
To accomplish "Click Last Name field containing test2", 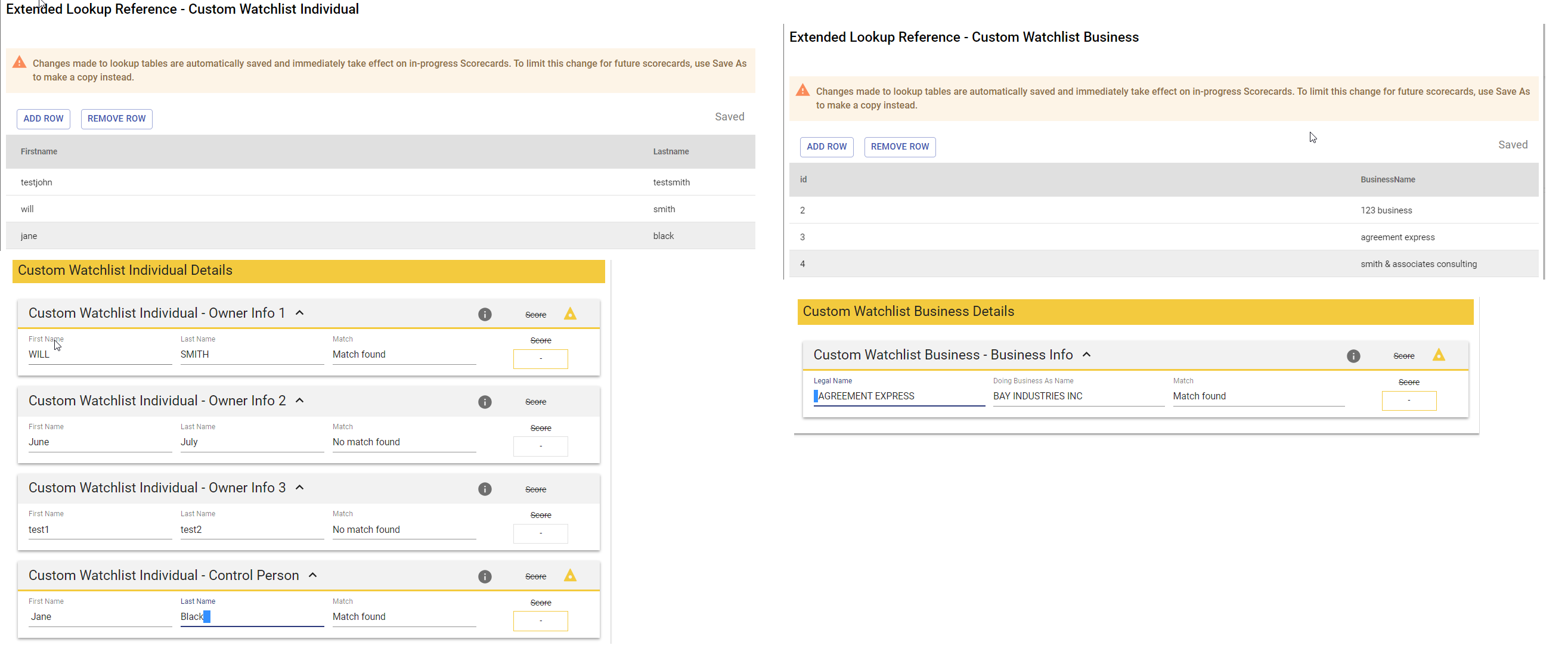I will click(x=252, y=530).
